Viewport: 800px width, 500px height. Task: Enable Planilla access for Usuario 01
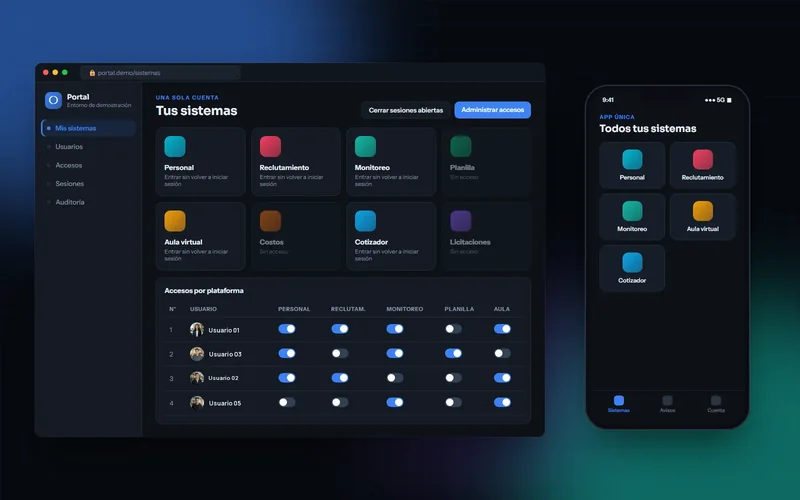pyautogui.click(x=453, y=329)
